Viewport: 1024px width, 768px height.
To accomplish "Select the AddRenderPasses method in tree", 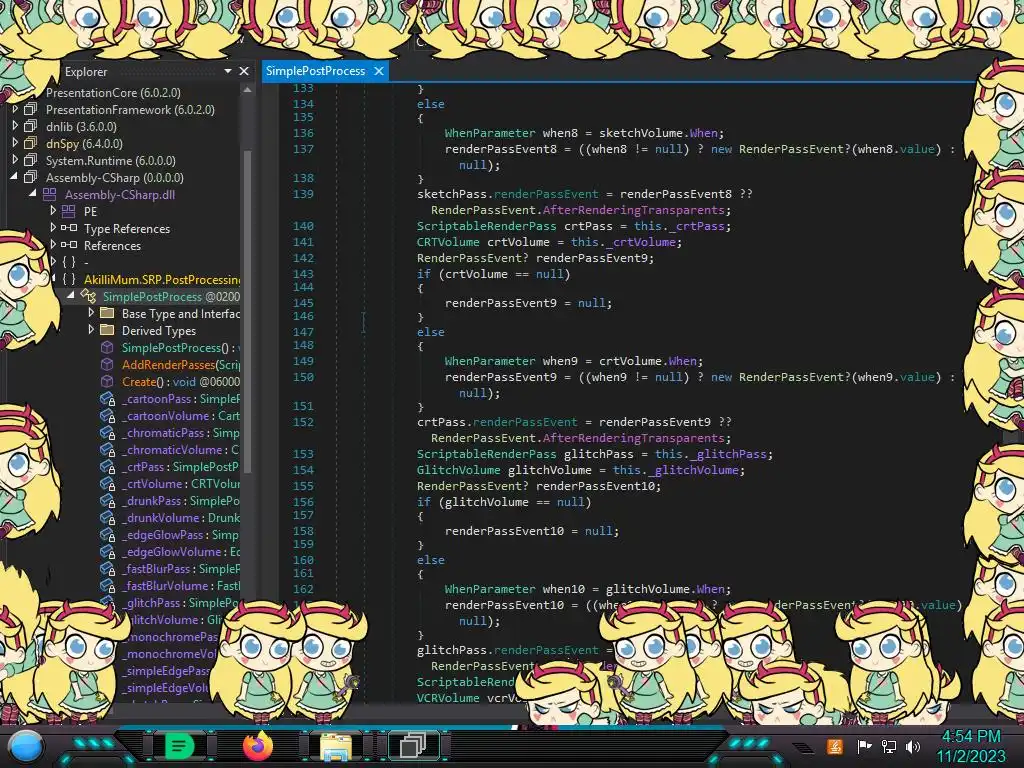I will (x=181, y=364).
